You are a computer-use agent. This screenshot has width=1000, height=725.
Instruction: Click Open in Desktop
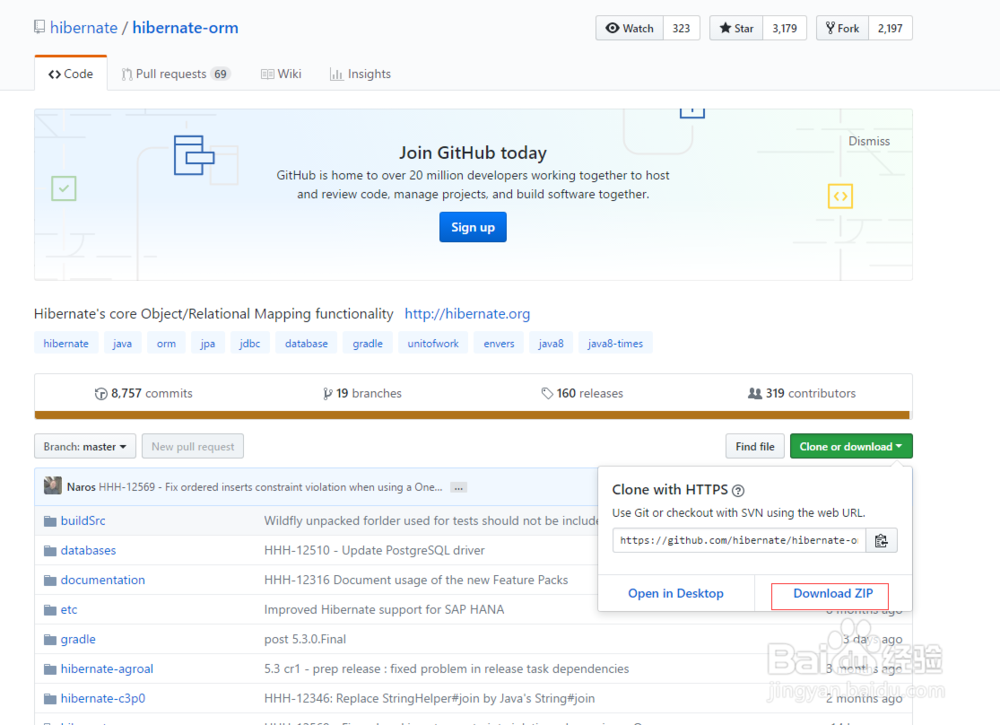point(676,593)
